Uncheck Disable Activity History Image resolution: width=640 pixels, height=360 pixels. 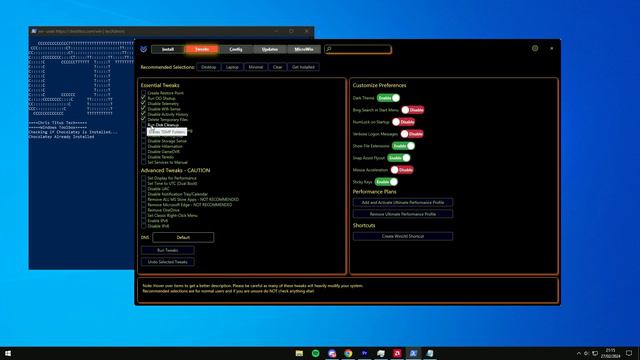click(143, 114)
